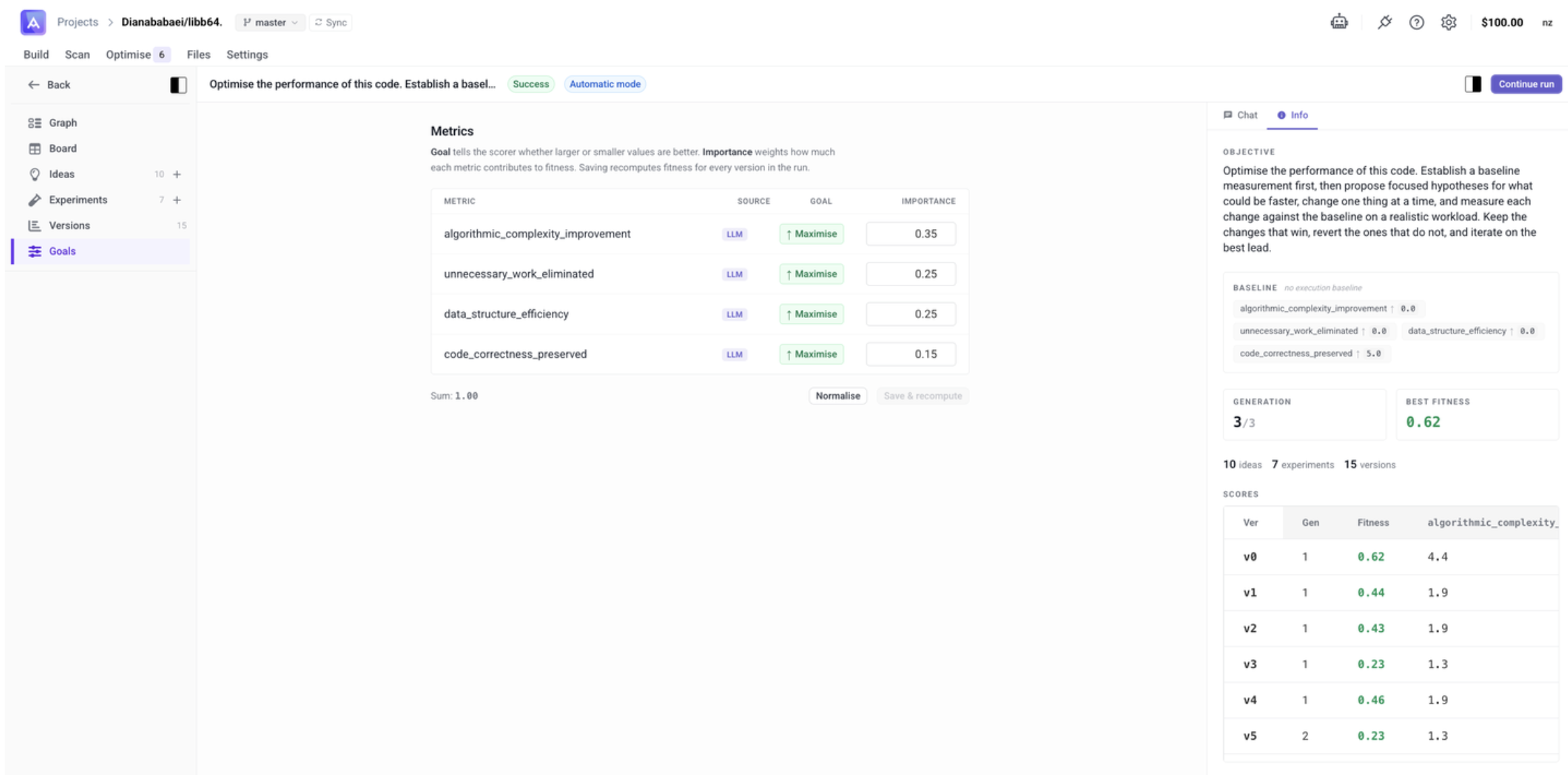Open the Scan tab
The height and width of the screenshot is (775, 1568).
point(77,55)
